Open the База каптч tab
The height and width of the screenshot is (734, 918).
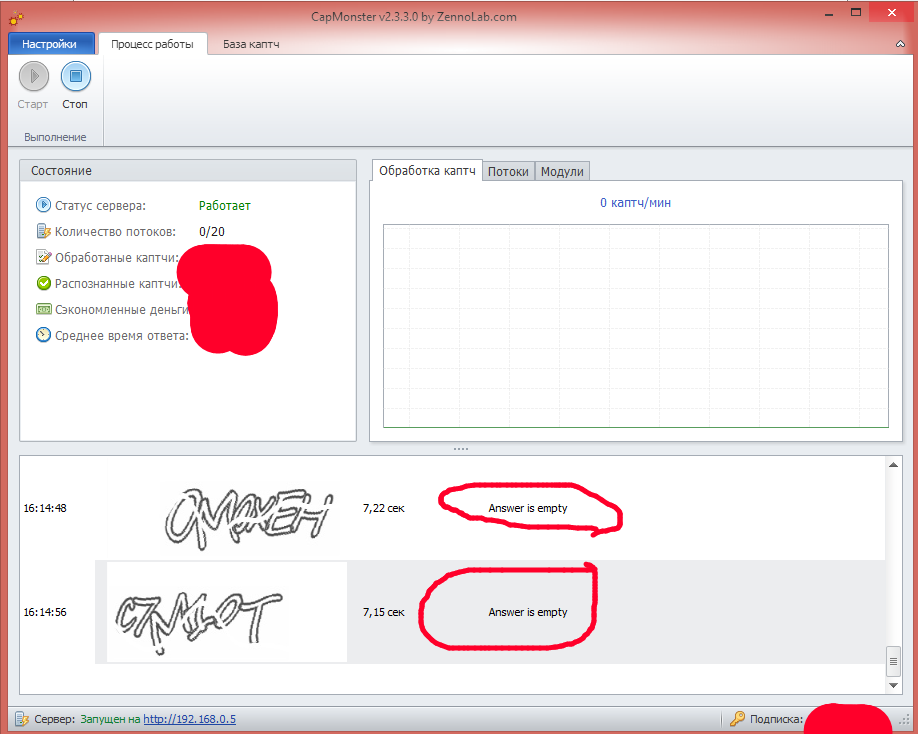pyautogui.click(x=251, y=44)
